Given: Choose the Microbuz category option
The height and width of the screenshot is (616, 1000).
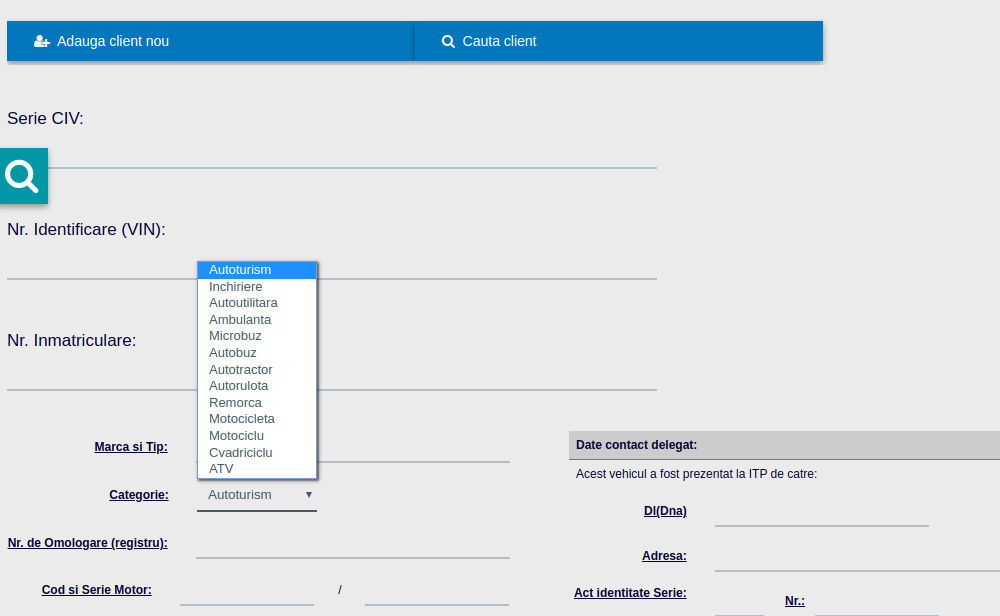Looking at the screenshot, I should pyautogui.click(x=235, y=336).
